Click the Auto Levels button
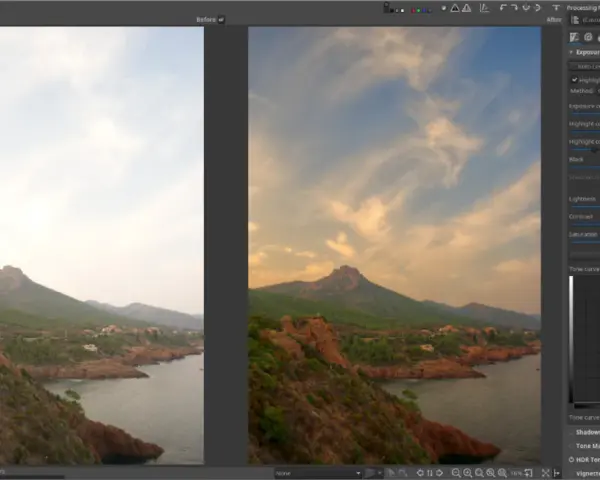This screenshot has height=480, width=600. point(584,67)
